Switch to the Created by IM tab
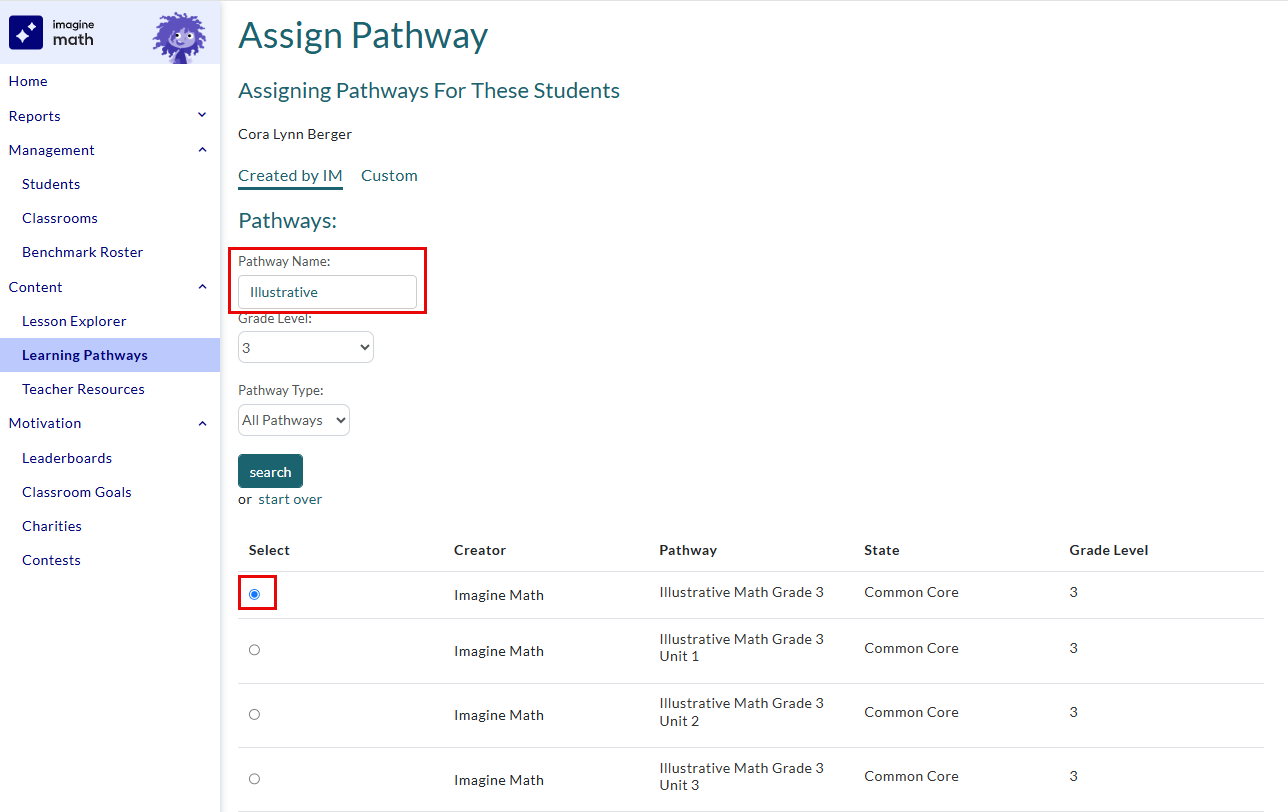The image size is (1288, 812). [290, 176]
